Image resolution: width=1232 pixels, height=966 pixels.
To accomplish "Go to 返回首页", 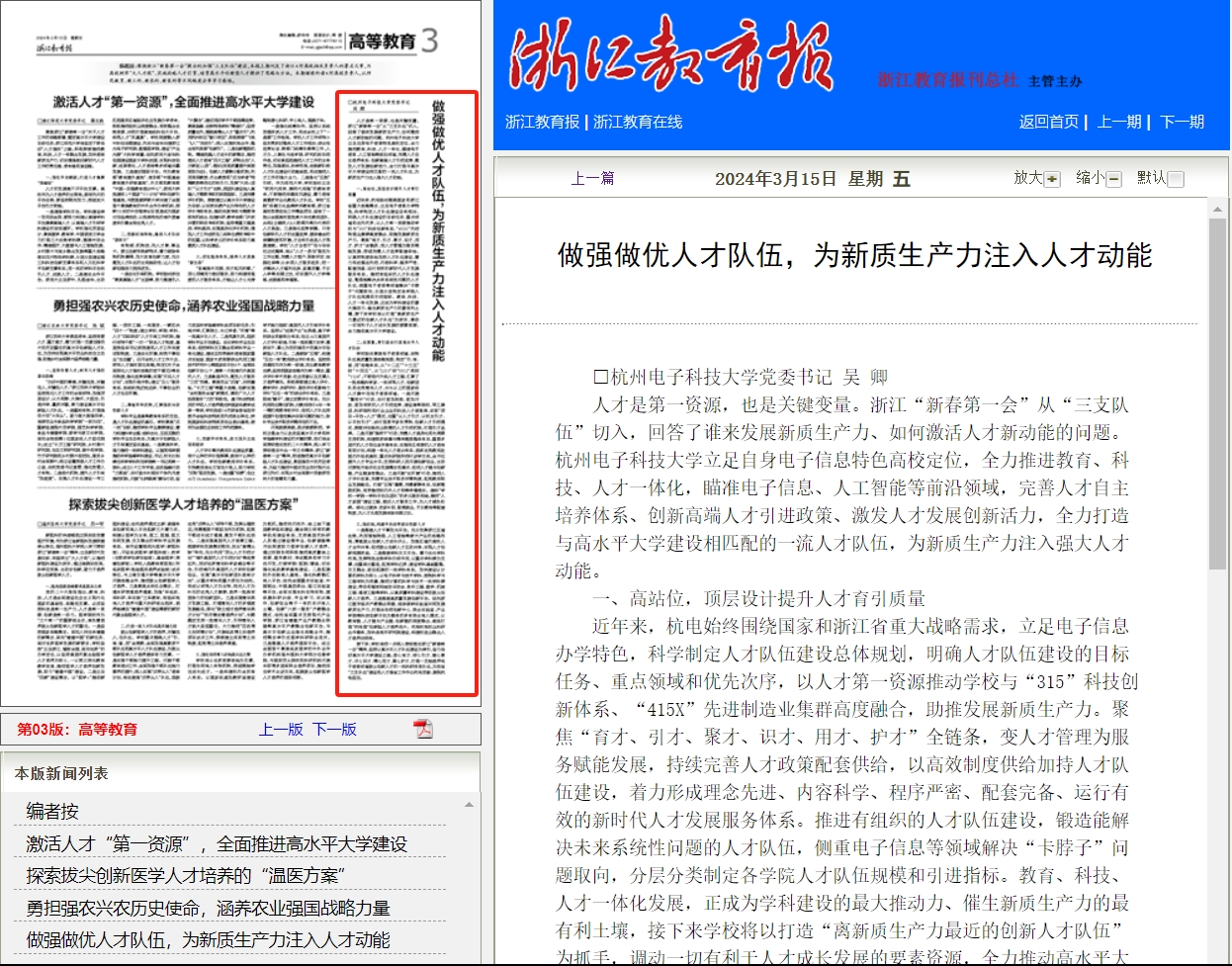I will tap(1049, 122).
